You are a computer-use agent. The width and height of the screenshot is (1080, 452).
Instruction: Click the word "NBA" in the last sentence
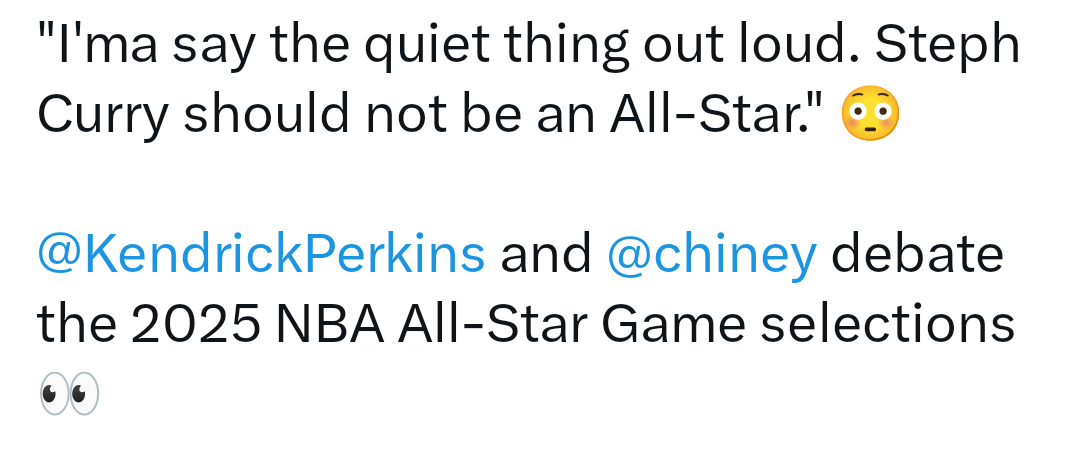tap(330, 324)
